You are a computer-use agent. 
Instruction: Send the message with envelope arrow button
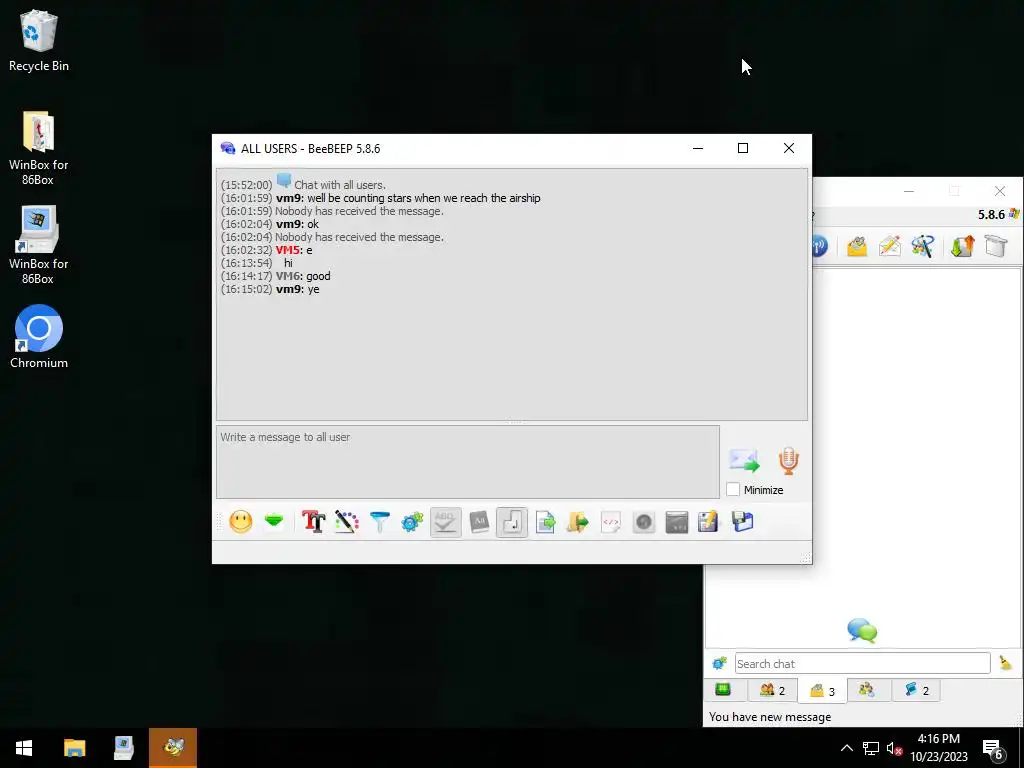tap(744, 461)
